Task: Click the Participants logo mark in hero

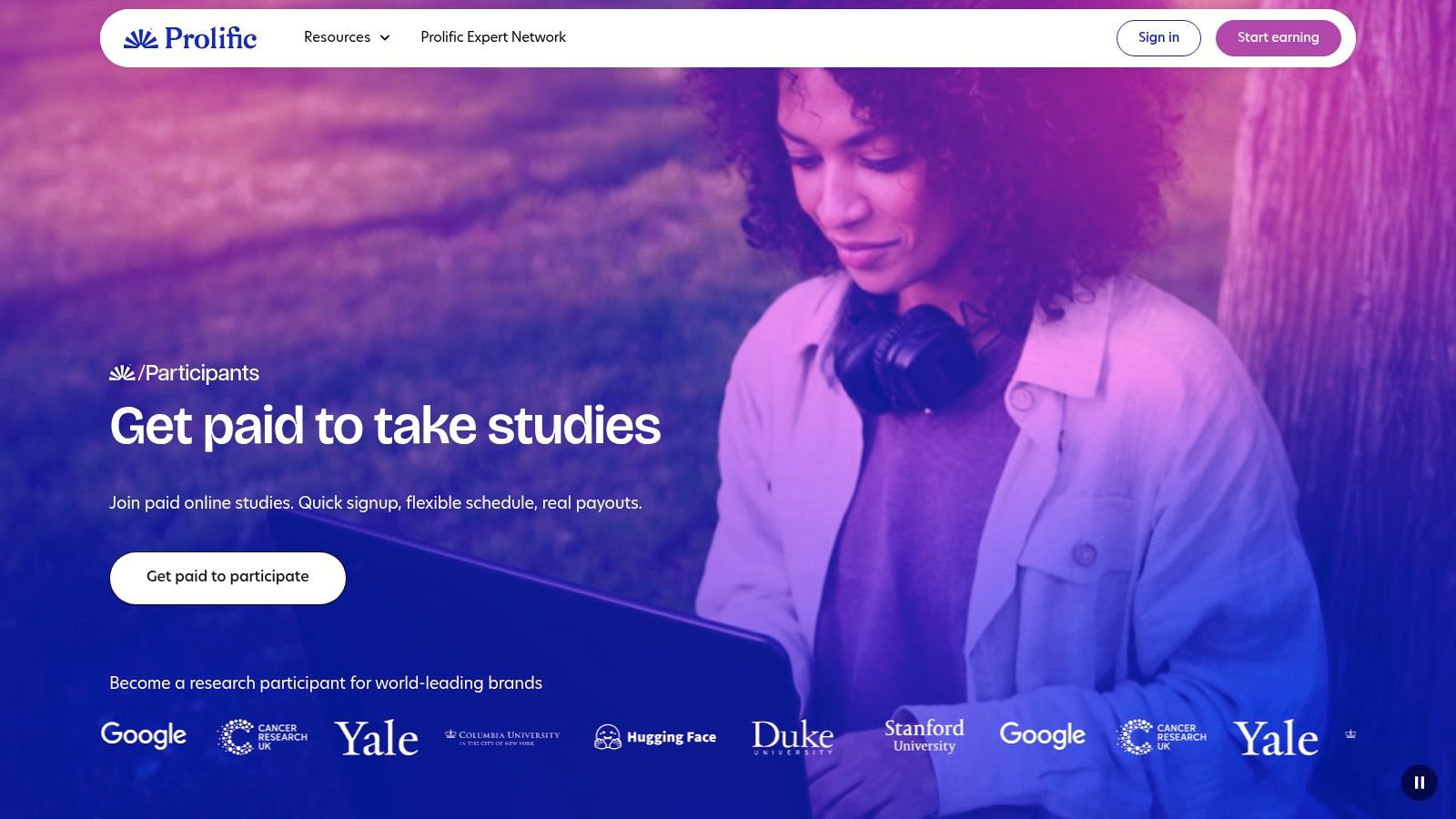Action: (x=122, y=373)
